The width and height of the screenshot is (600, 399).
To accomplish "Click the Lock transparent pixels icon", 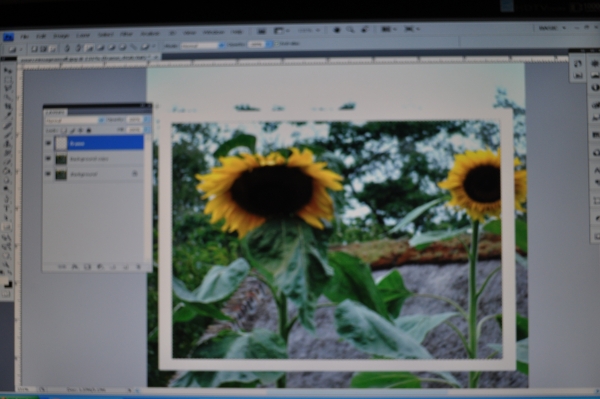I will pos(64,130).
